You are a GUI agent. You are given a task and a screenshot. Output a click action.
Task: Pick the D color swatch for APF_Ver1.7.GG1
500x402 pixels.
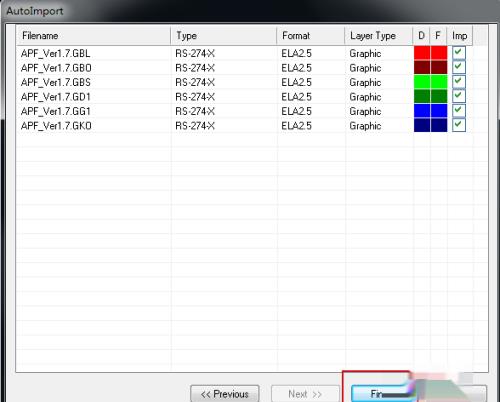[422, 111]
